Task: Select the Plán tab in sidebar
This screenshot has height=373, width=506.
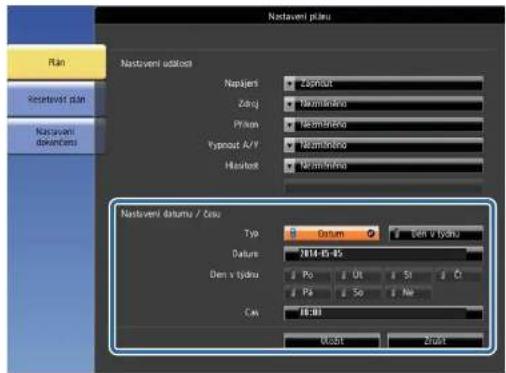Action: tap(57, 62)
